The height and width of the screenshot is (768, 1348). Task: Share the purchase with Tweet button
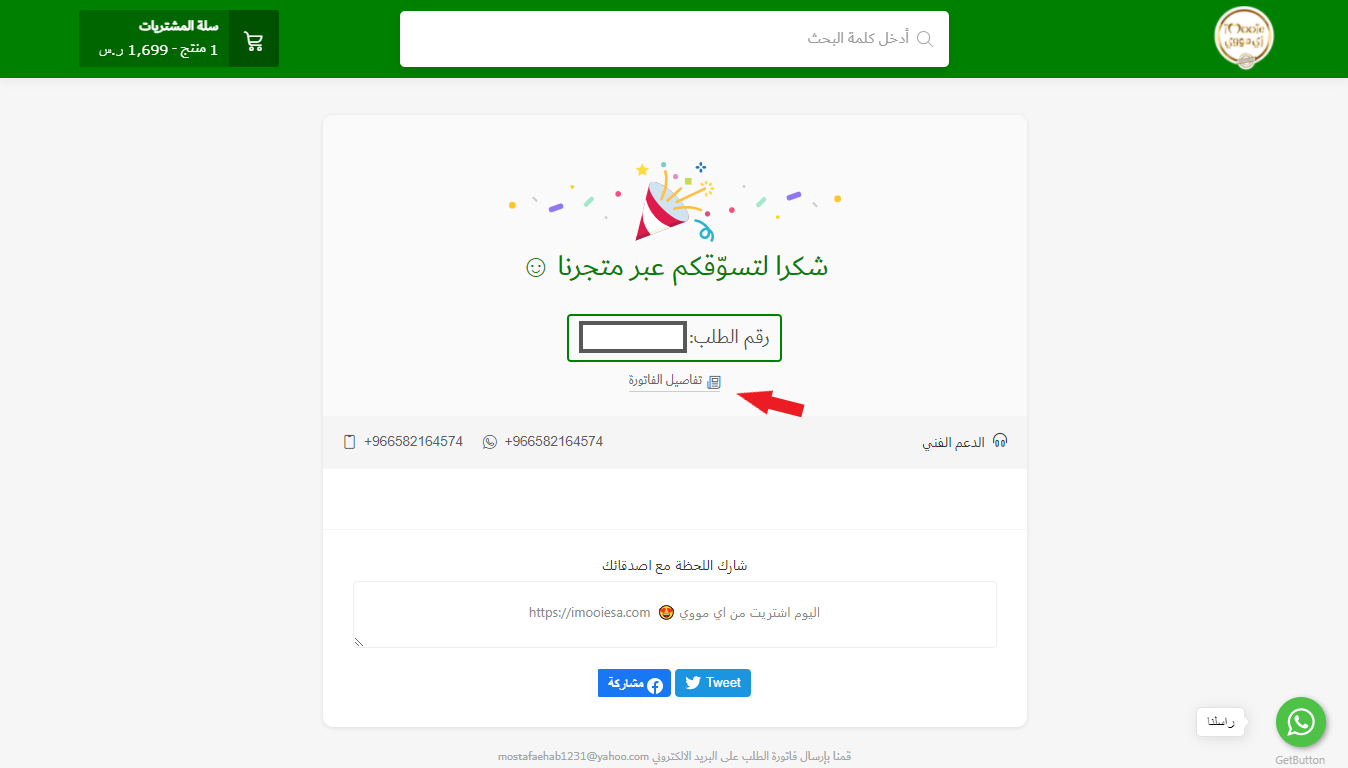[713, 683]
